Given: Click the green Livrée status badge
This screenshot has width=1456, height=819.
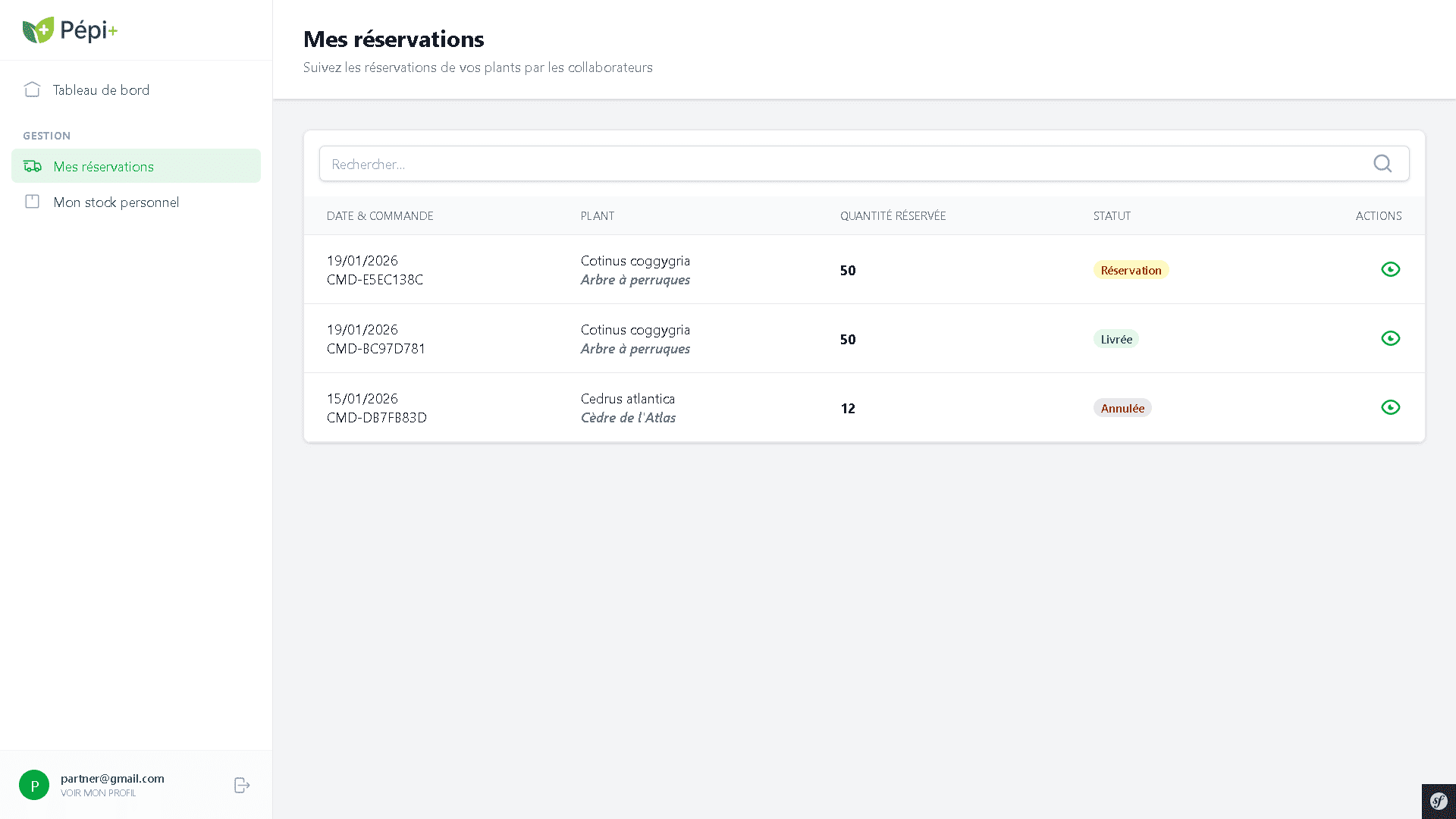Looking at the screenshot, I should [x=1116, y=339].
